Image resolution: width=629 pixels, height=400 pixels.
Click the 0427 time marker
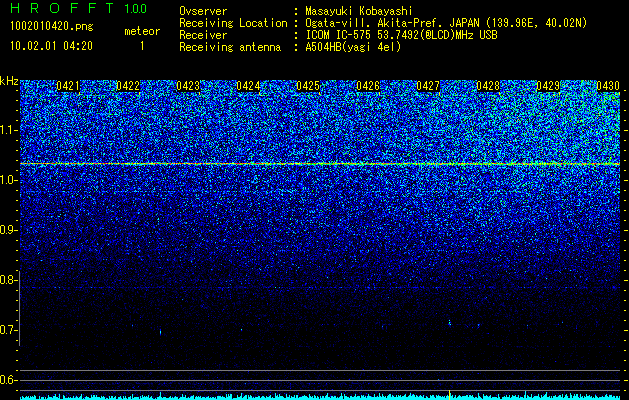(428, 86)
